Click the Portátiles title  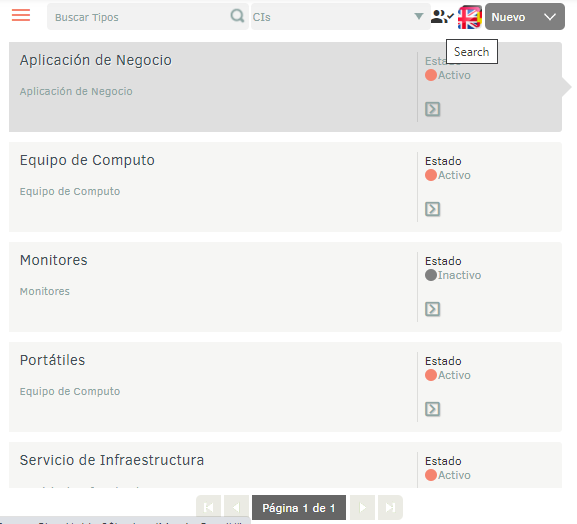[x=52, y=360]
